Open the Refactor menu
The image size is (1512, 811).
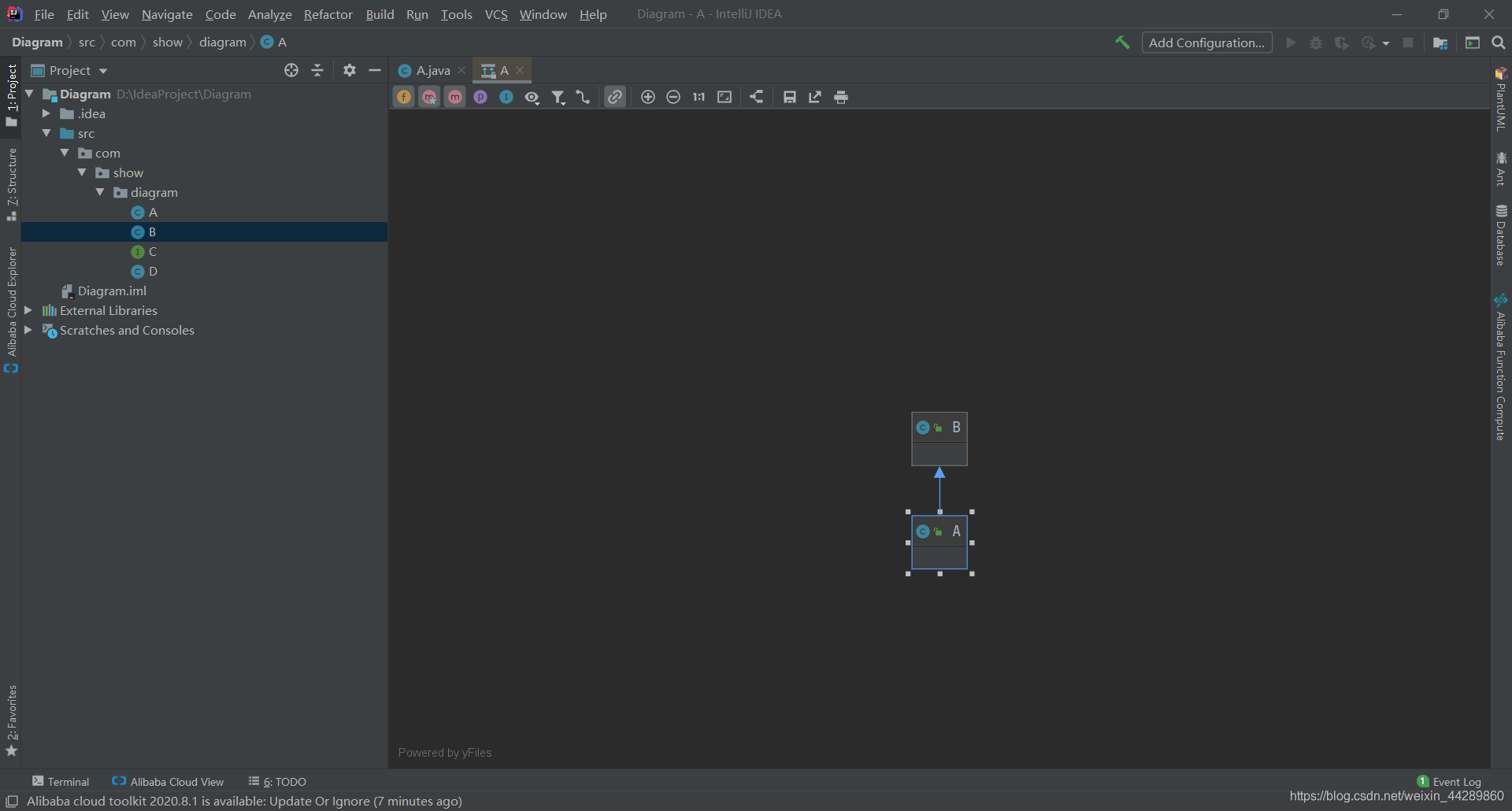pyautogui.click(x=328, y=14)
